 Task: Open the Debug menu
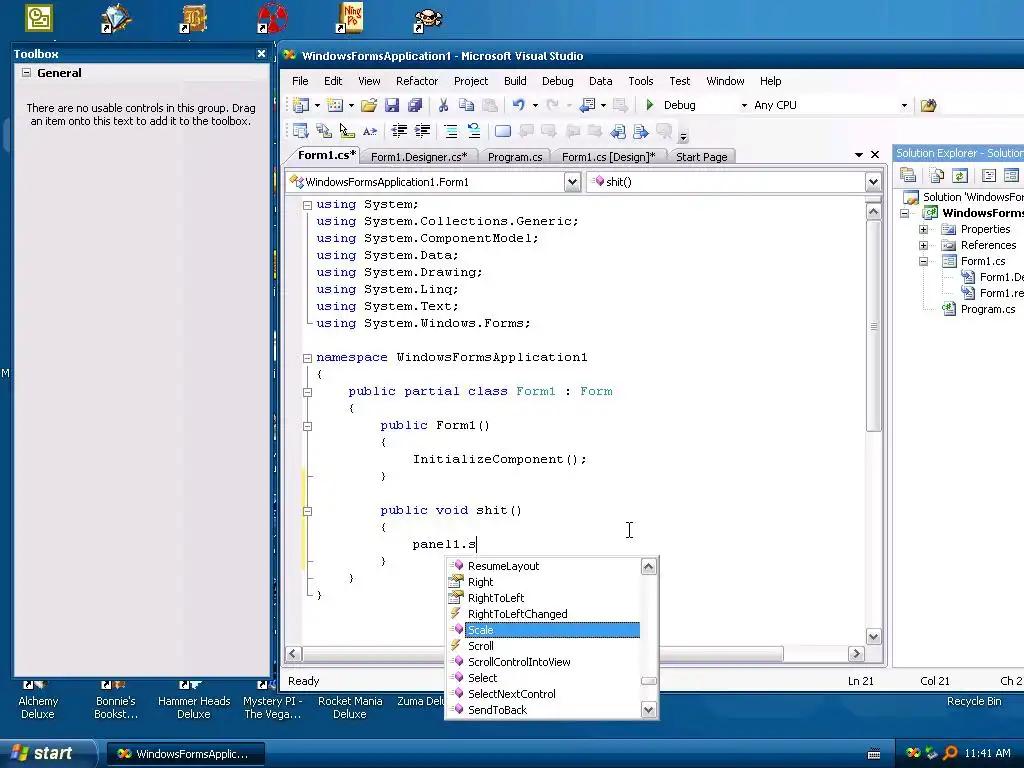point(558,81)
